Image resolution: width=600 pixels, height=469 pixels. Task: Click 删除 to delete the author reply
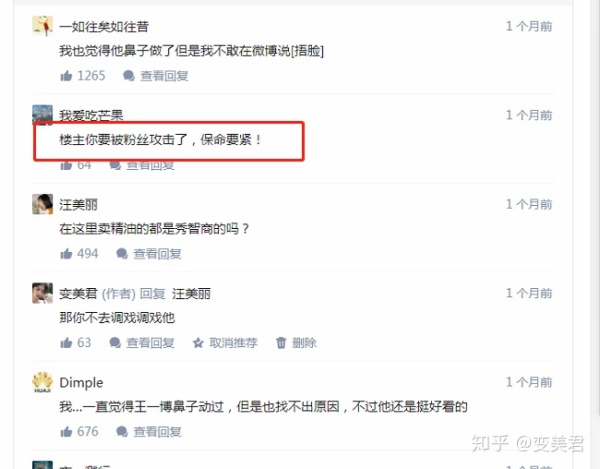click(x=304, y=343)
